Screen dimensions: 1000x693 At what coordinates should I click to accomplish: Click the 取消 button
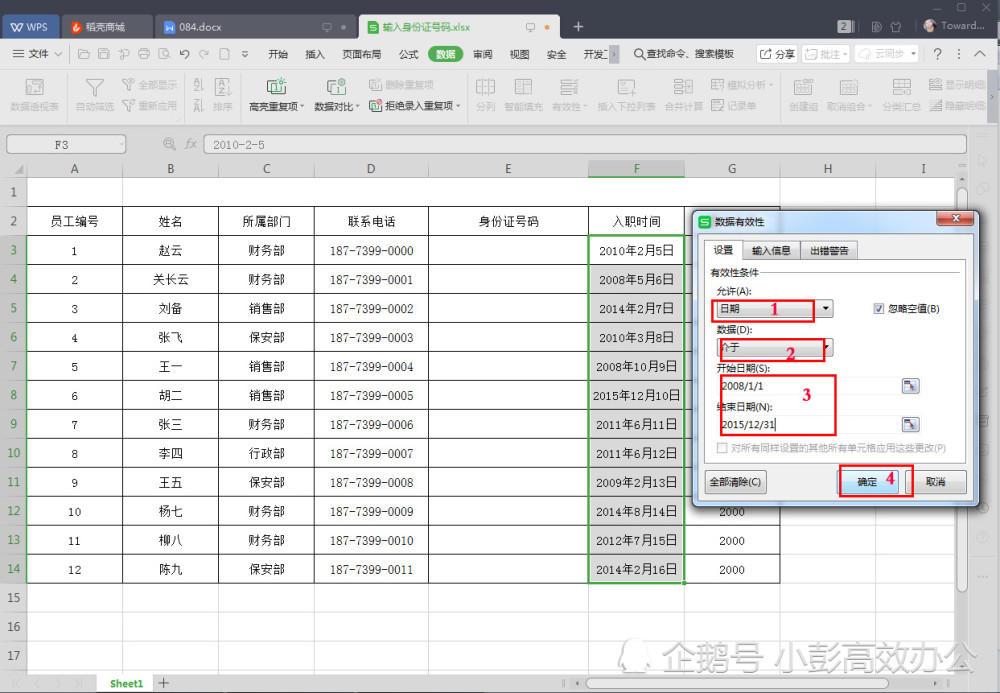pyautogui.click(x=936, y=482)
